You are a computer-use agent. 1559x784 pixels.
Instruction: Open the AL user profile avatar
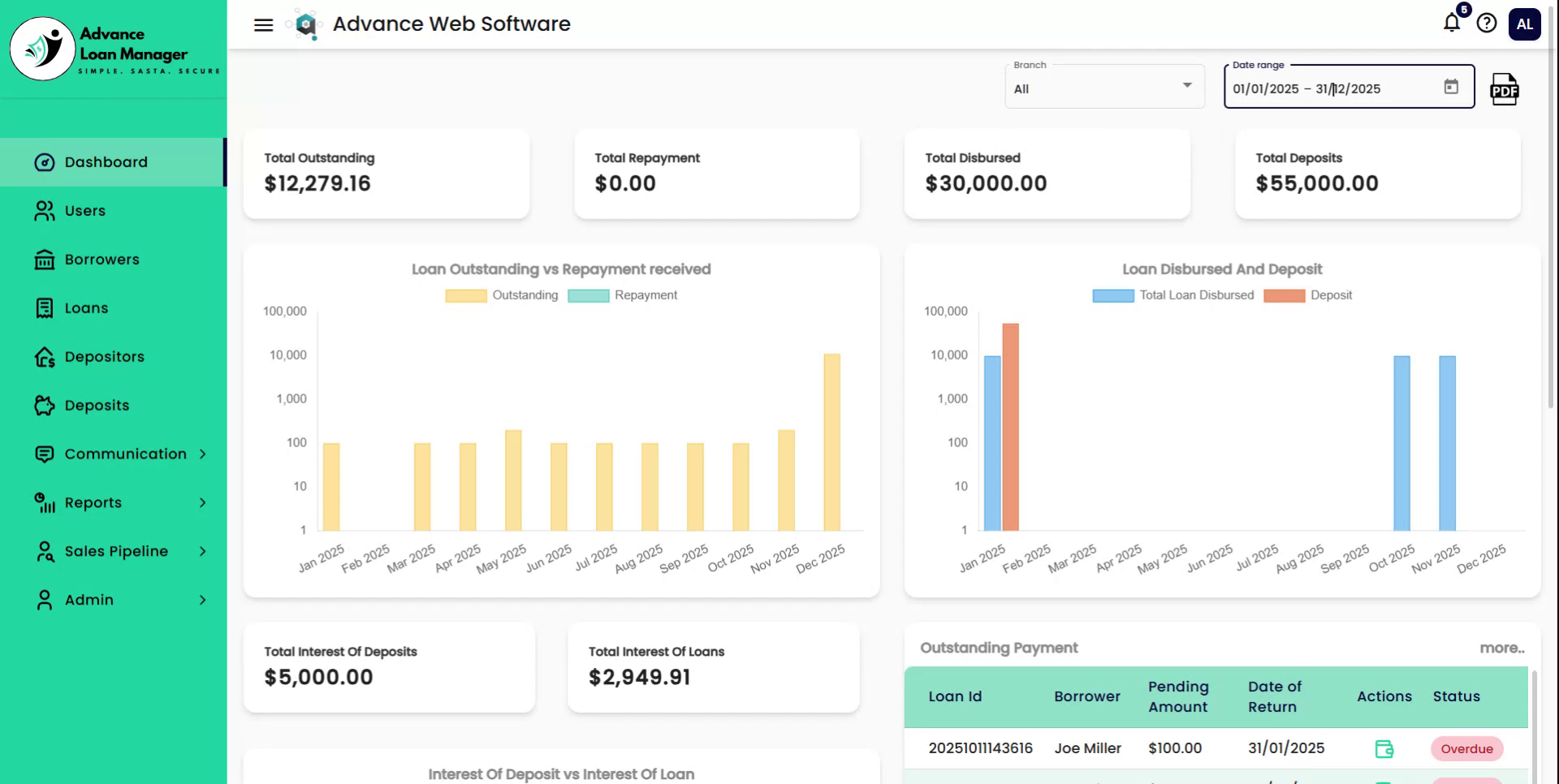pyautogui.click(x=1524, y=24)
